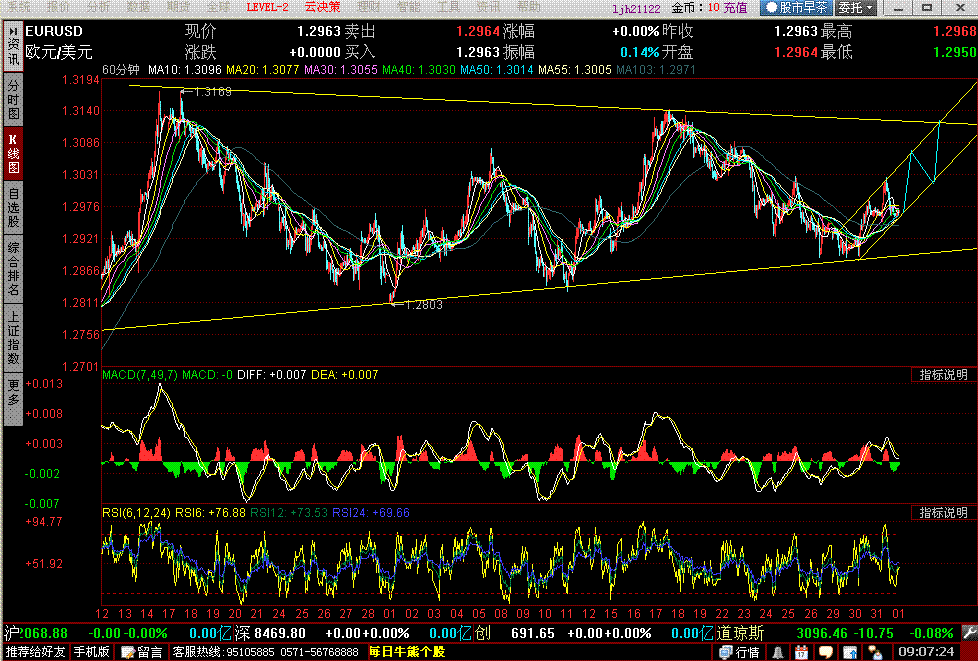
Task: Open the 报价 menu
Action: click(59, 7)
